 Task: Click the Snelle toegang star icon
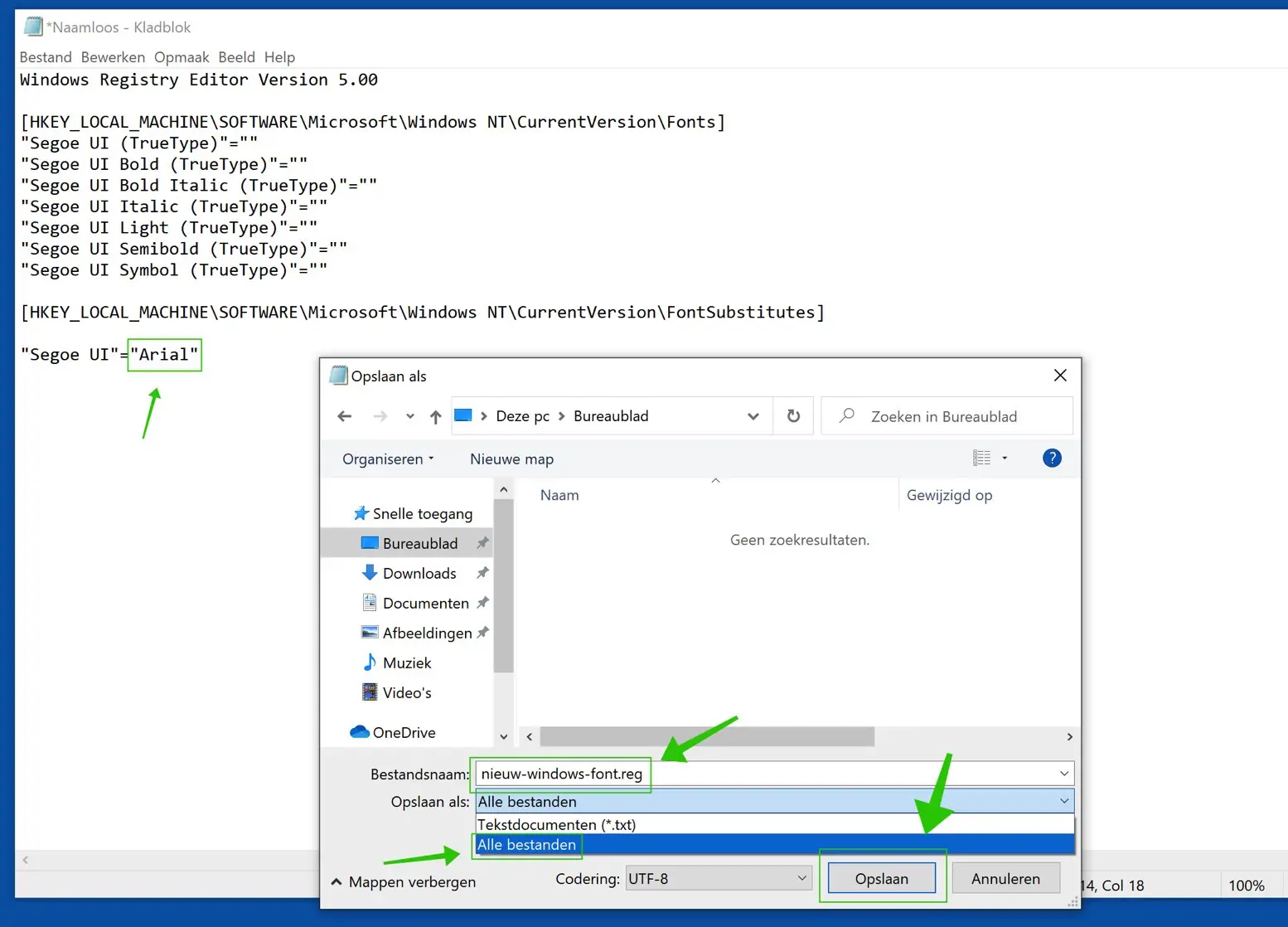click(x=361, y=513)
